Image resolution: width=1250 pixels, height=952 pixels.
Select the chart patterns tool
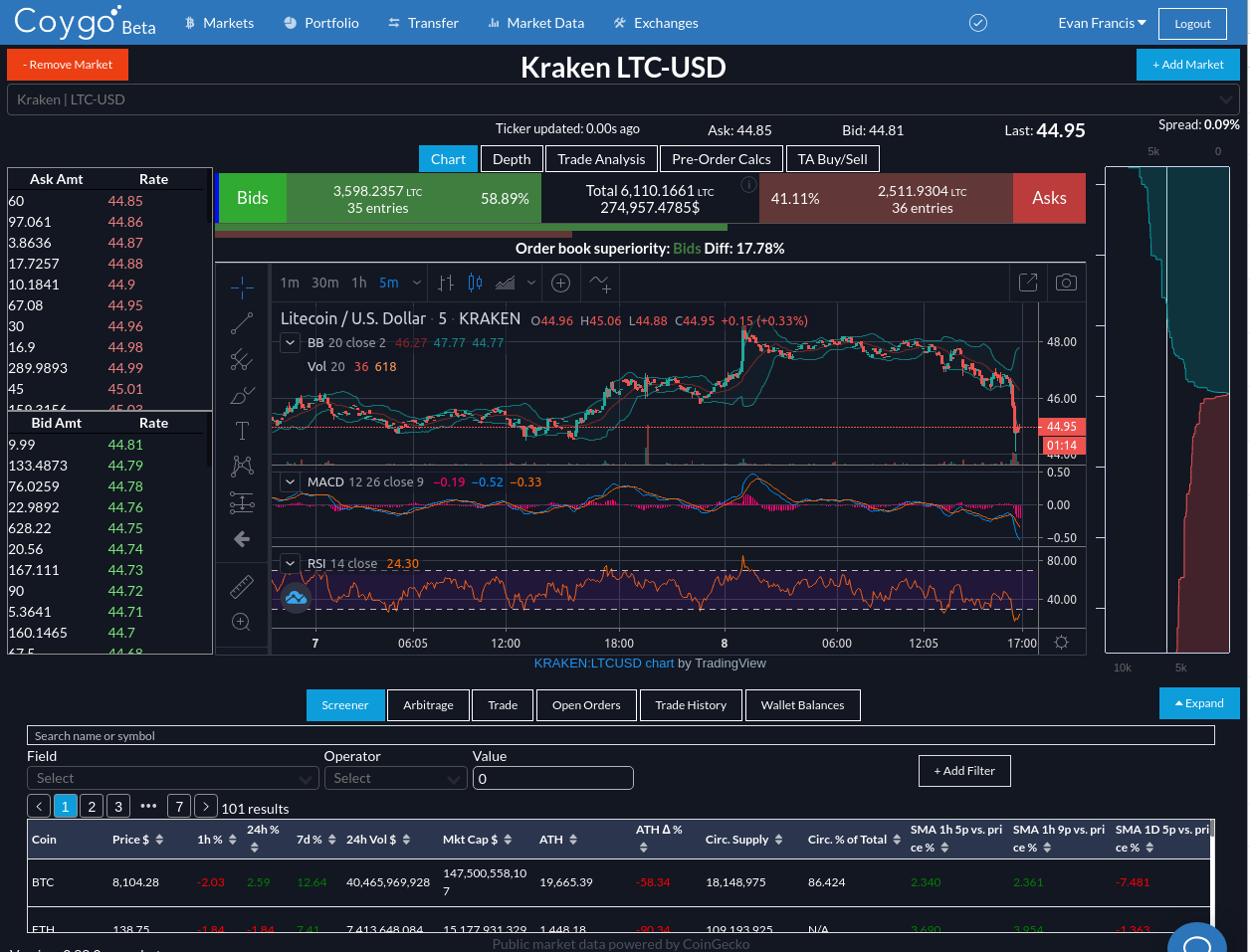[x=242, y=466]
